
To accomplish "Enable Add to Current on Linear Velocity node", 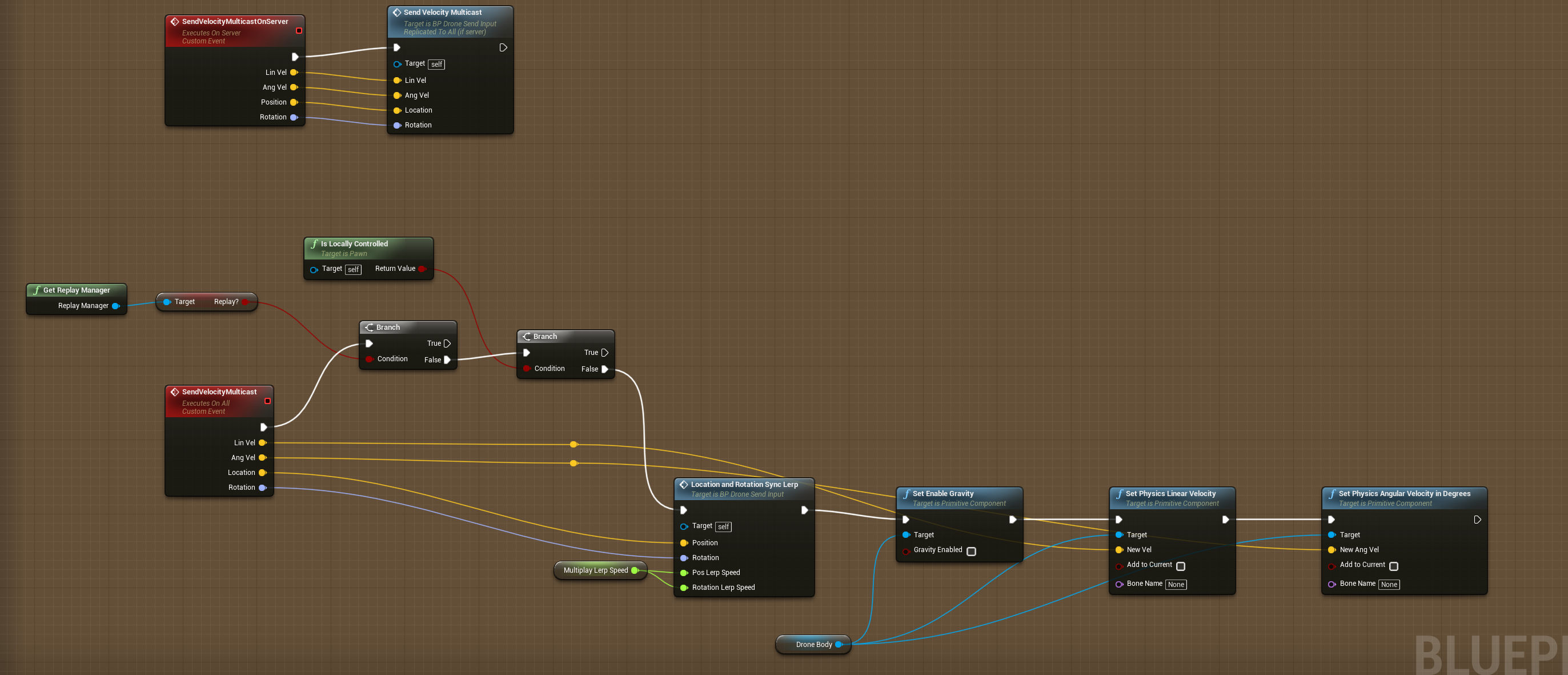I will point(1181,566).
